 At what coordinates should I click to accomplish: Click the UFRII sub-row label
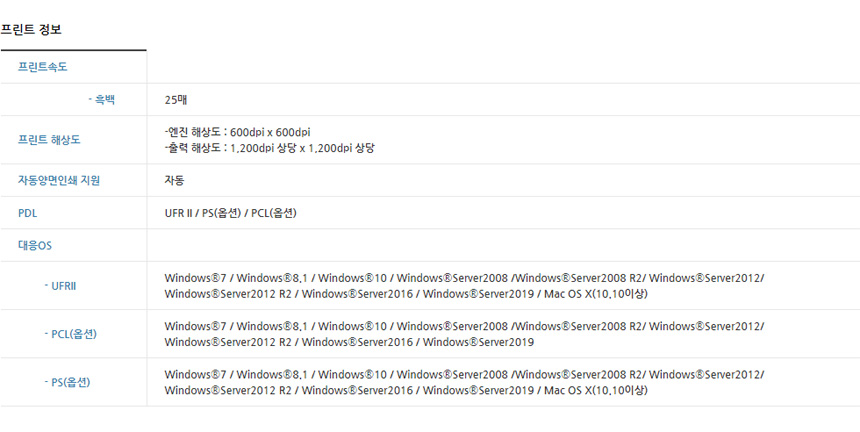click(x=60, y=286)
